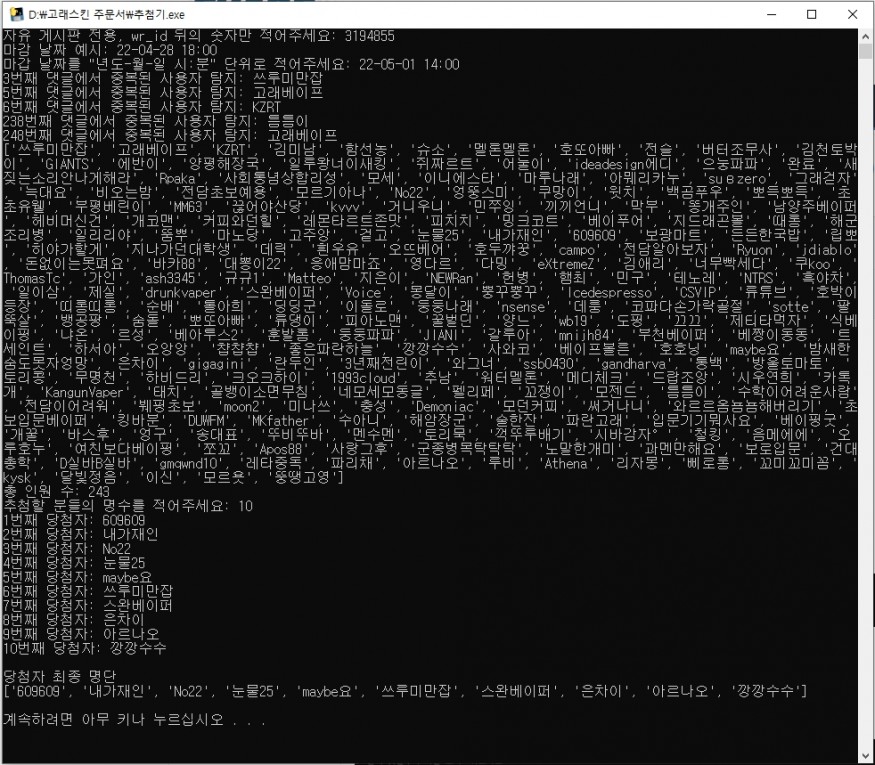Click the scrollbar down arrow
875x765 pixels.
point(865,756)
